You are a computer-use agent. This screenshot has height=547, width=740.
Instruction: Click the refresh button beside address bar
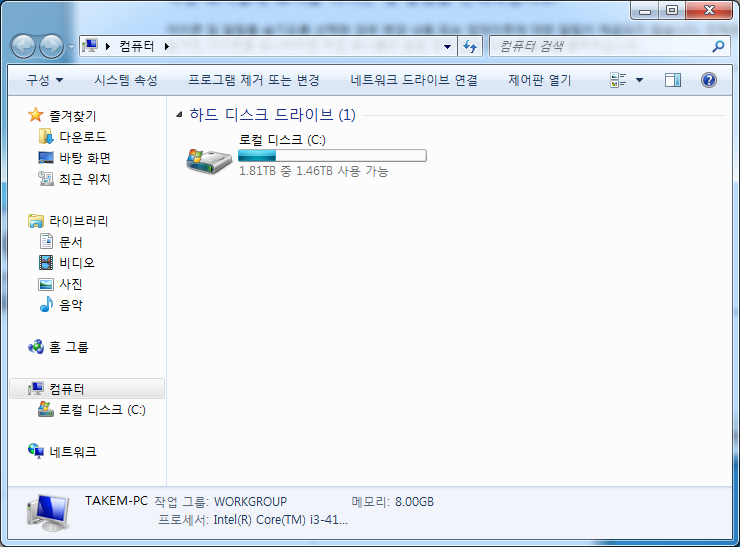pyautogui.click(x=470, y=46)
